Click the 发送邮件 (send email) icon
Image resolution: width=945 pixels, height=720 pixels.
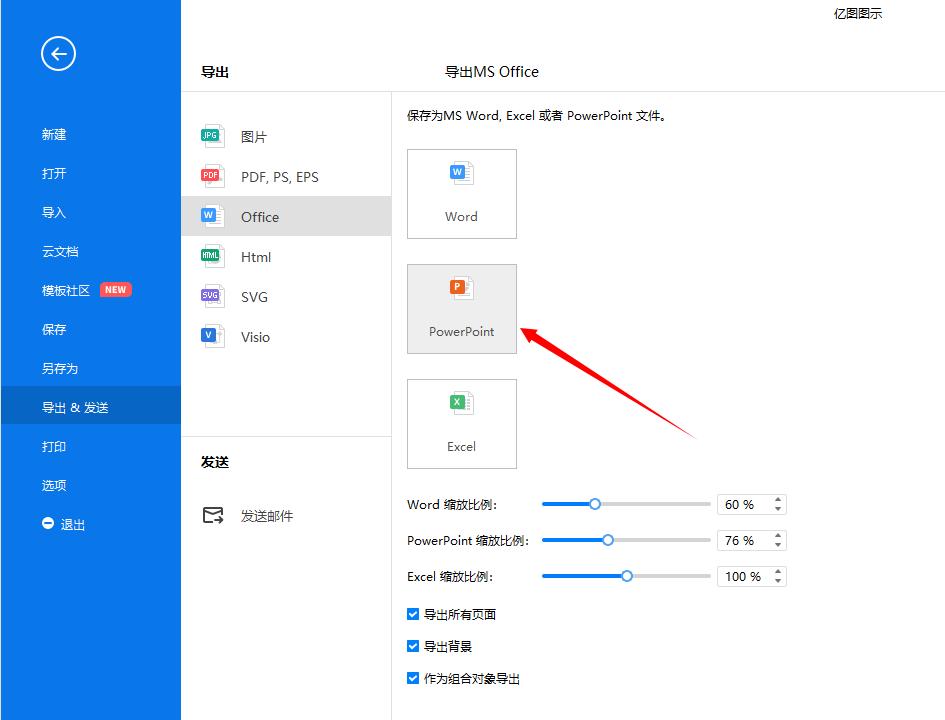(213, 515)
